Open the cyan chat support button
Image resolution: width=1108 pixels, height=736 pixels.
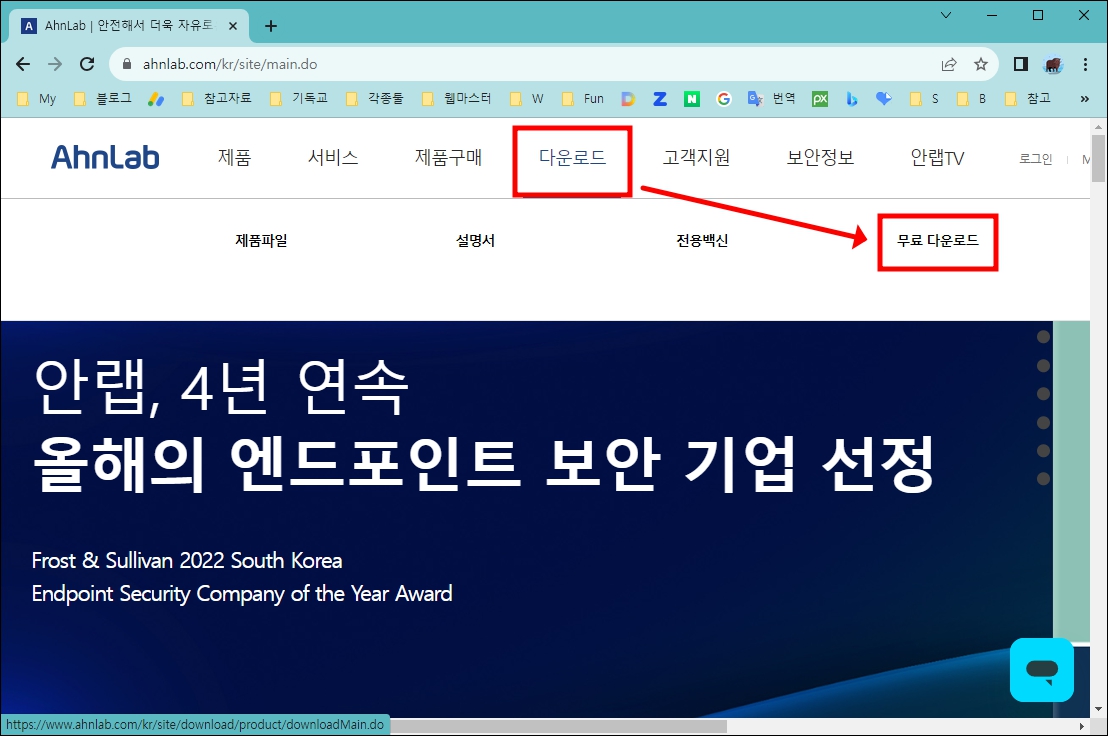pos(1042,670)
